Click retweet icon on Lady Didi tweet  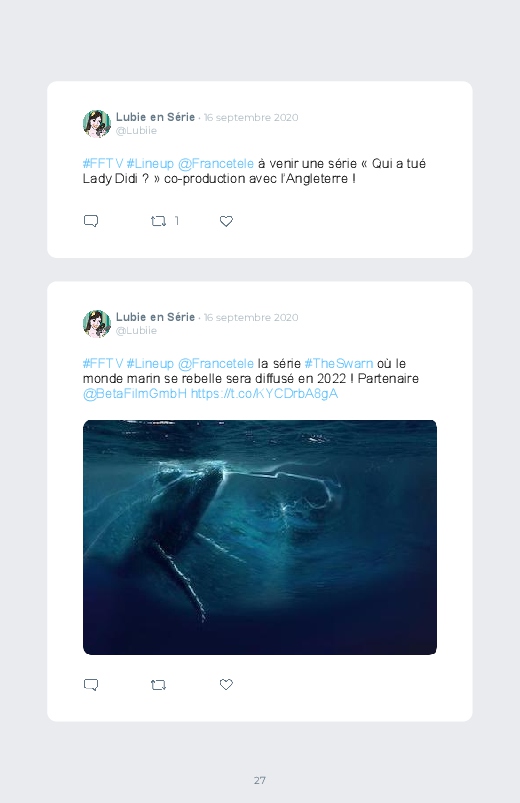pos(158,221)
